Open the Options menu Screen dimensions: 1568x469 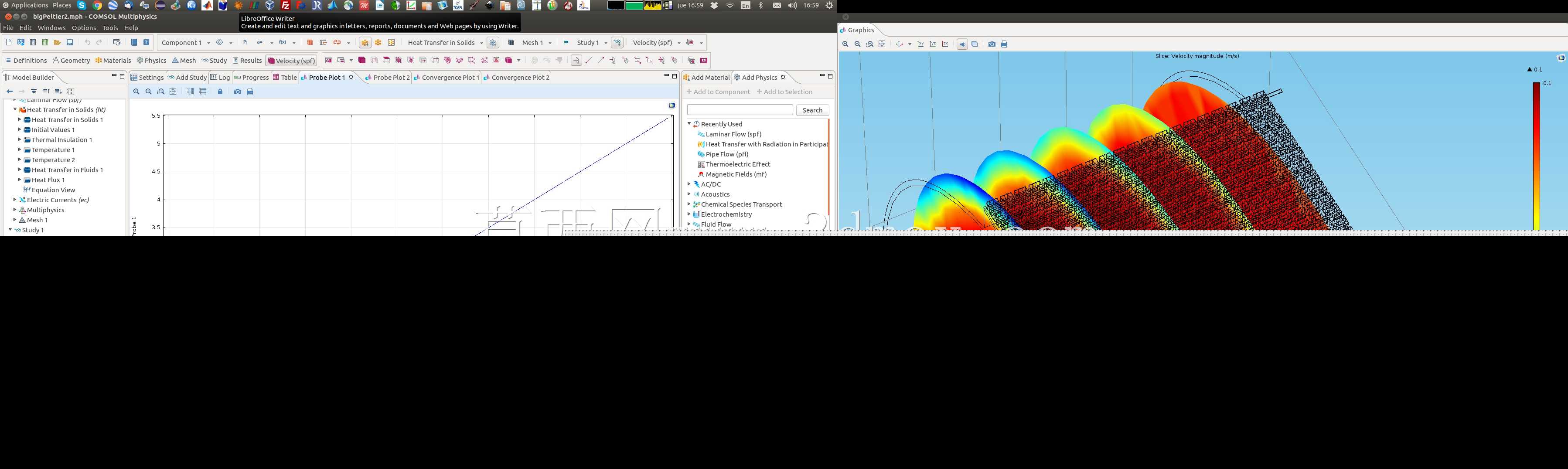83,28
